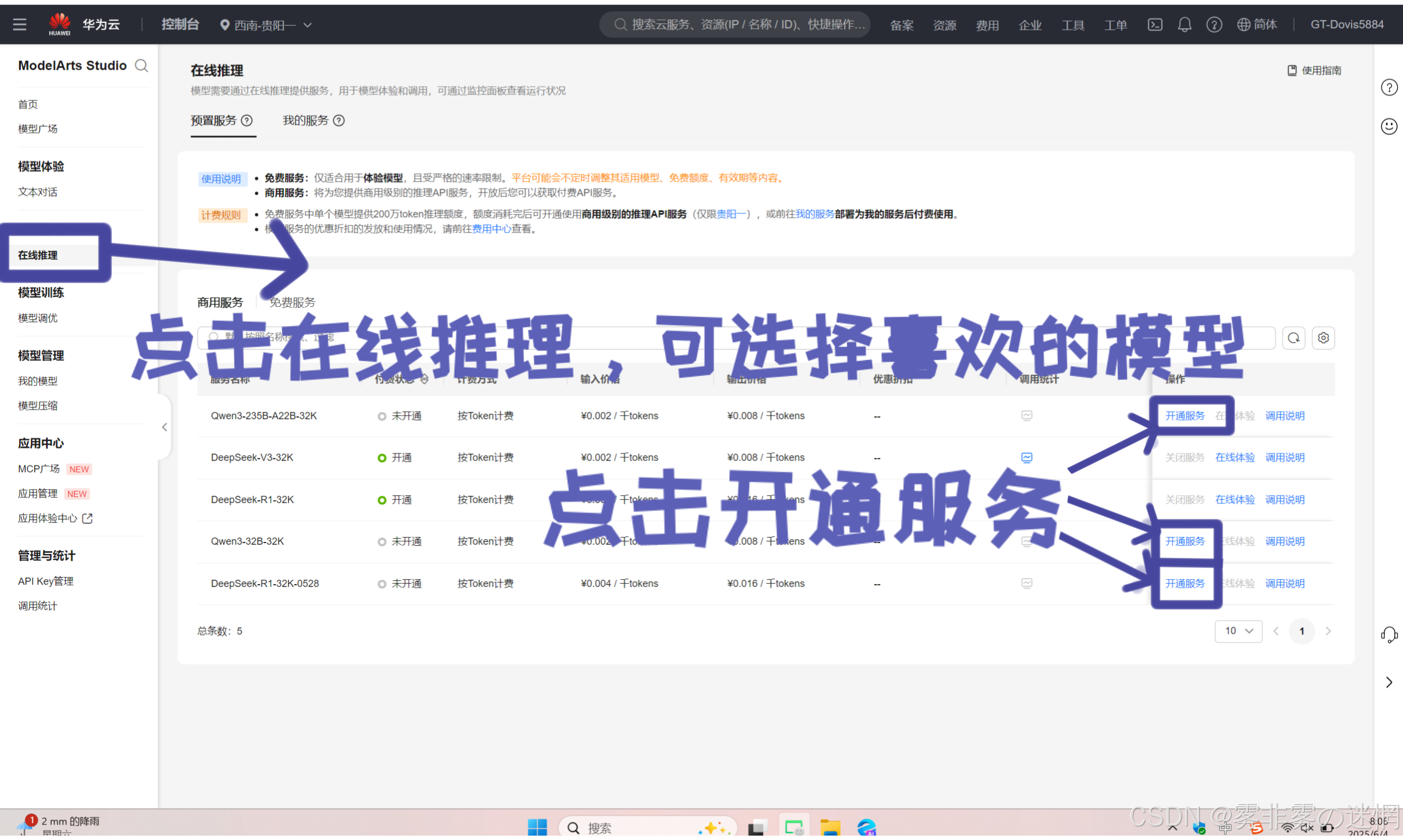Open the hamburger menu in top bar
Screen dimensions: 1403x840
click(x=20, y=24)
